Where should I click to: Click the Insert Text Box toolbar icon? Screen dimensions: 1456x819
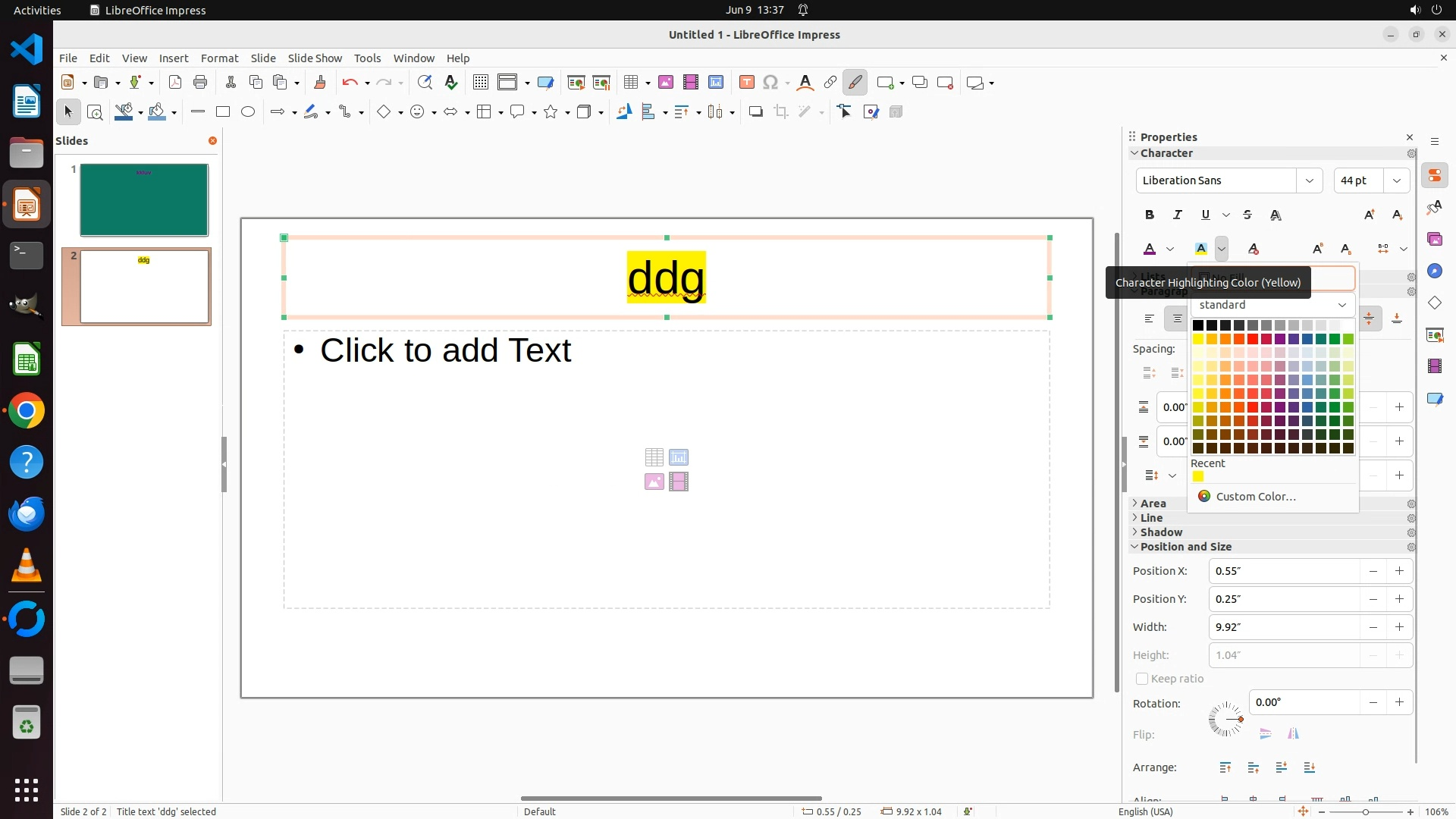click(x=747, y=83)
